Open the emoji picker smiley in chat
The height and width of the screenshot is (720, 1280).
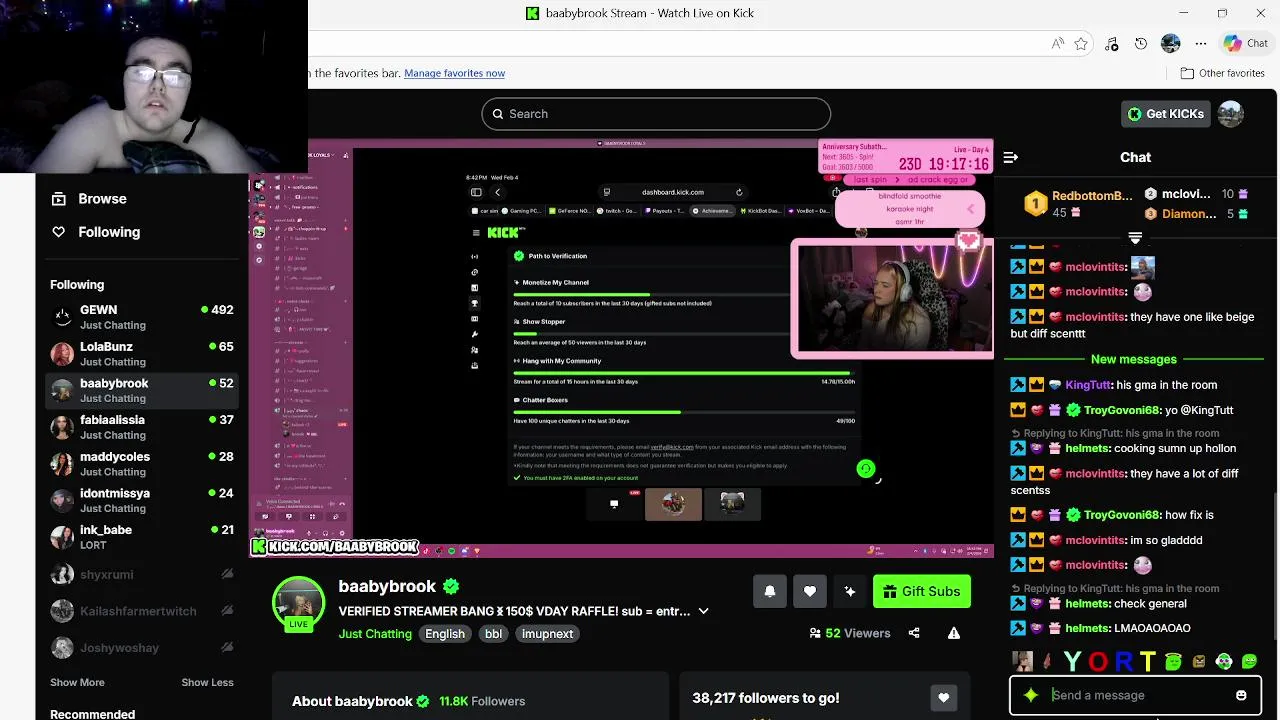tap(1241, 695)
